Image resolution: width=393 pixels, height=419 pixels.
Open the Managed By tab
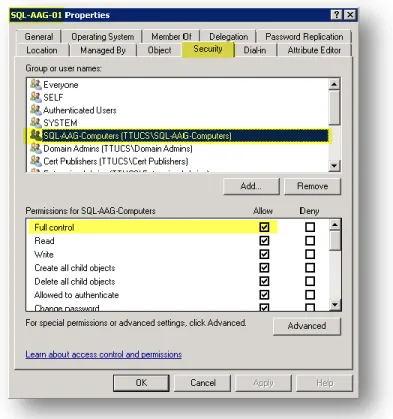[103, 50]
